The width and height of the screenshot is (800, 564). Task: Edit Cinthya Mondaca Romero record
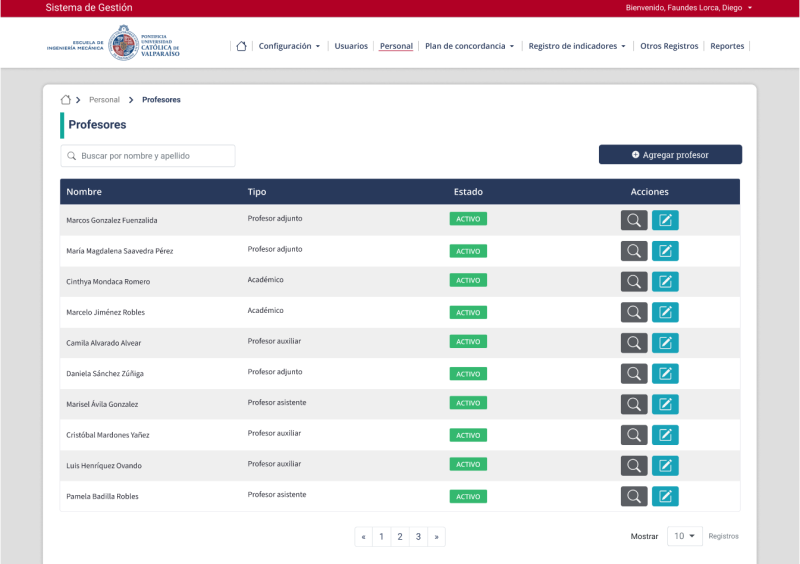(x=665, y=281)
